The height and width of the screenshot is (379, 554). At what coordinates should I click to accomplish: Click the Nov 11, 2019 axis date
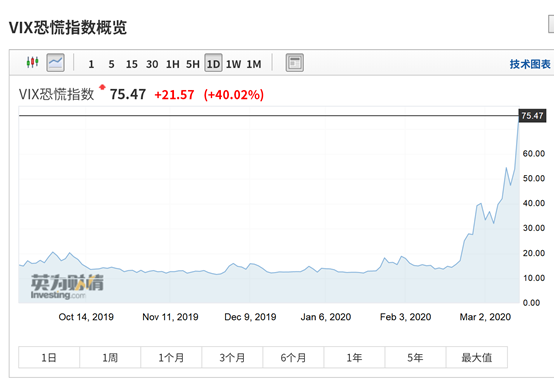point(170,317)
